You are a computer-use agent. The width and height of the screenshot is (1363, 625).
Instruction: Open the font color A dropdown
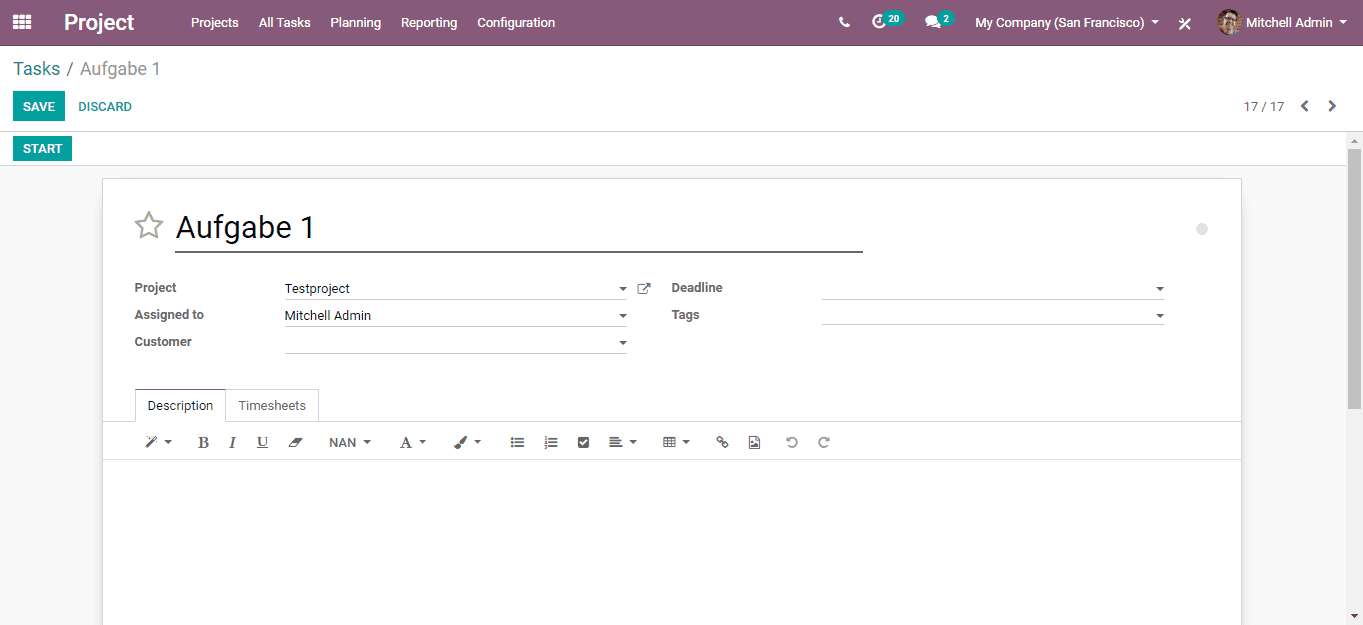click(413, 442)
